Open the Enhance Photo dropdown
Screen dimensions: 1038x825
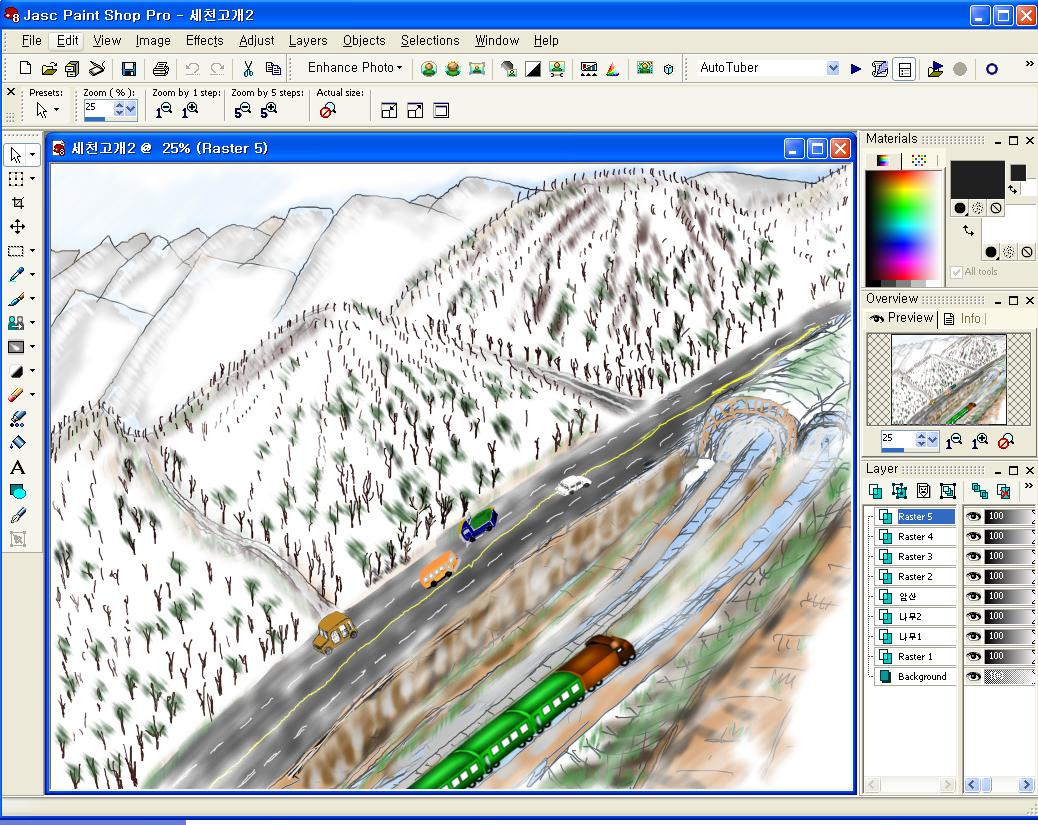(355, 68)
